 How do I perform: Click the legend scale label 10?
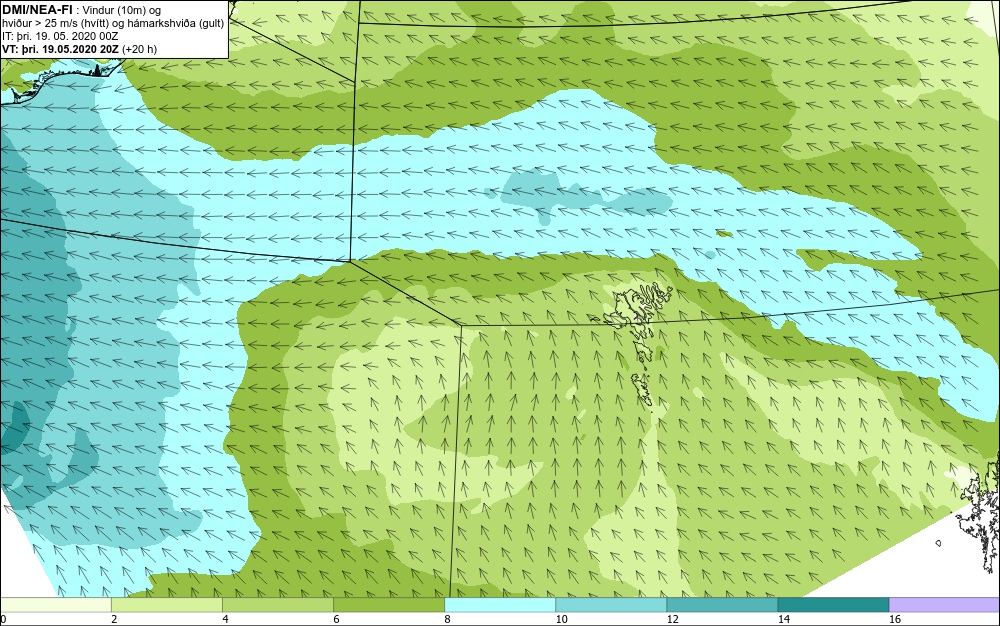coord(561,619)
